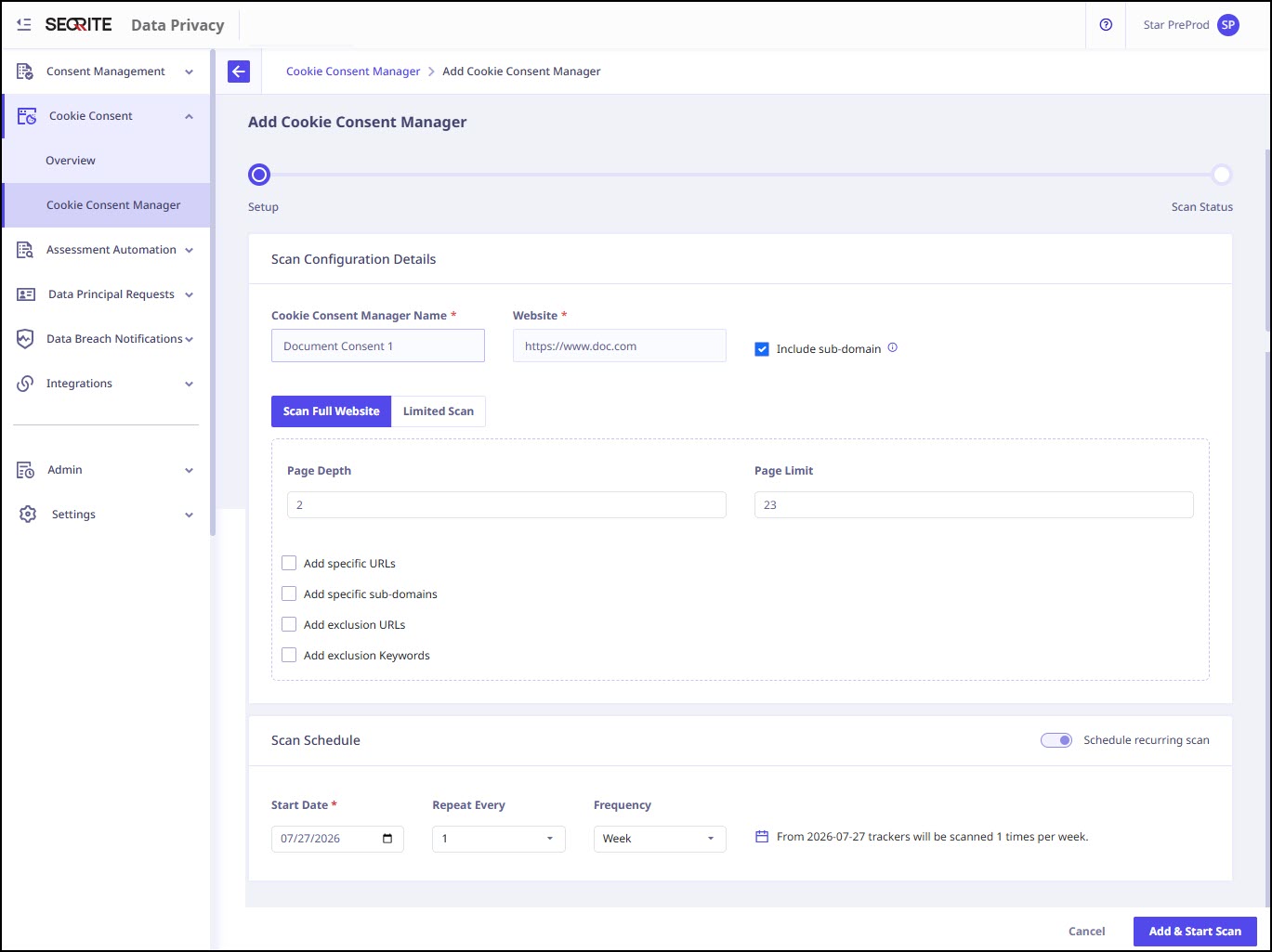Click the Website URL field
This screenshot has height=952, width=1272.
click(x=620, y=346)
